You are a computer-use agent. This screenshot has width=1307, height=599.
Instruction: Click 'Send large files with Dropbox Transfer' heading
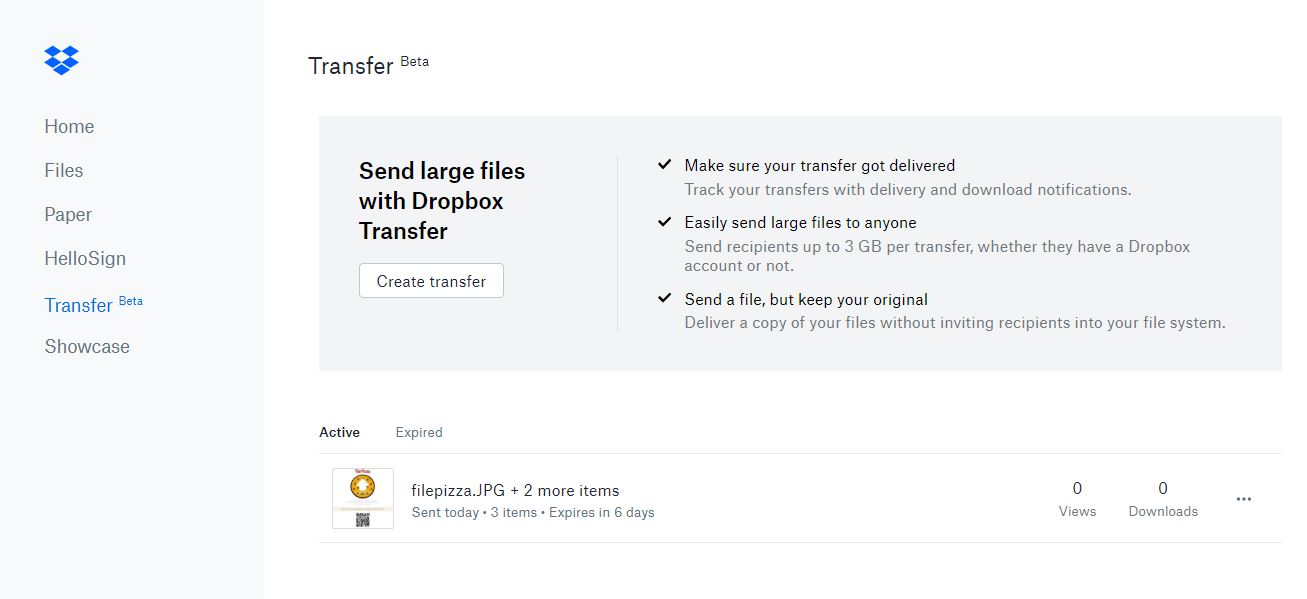[442, 201]
